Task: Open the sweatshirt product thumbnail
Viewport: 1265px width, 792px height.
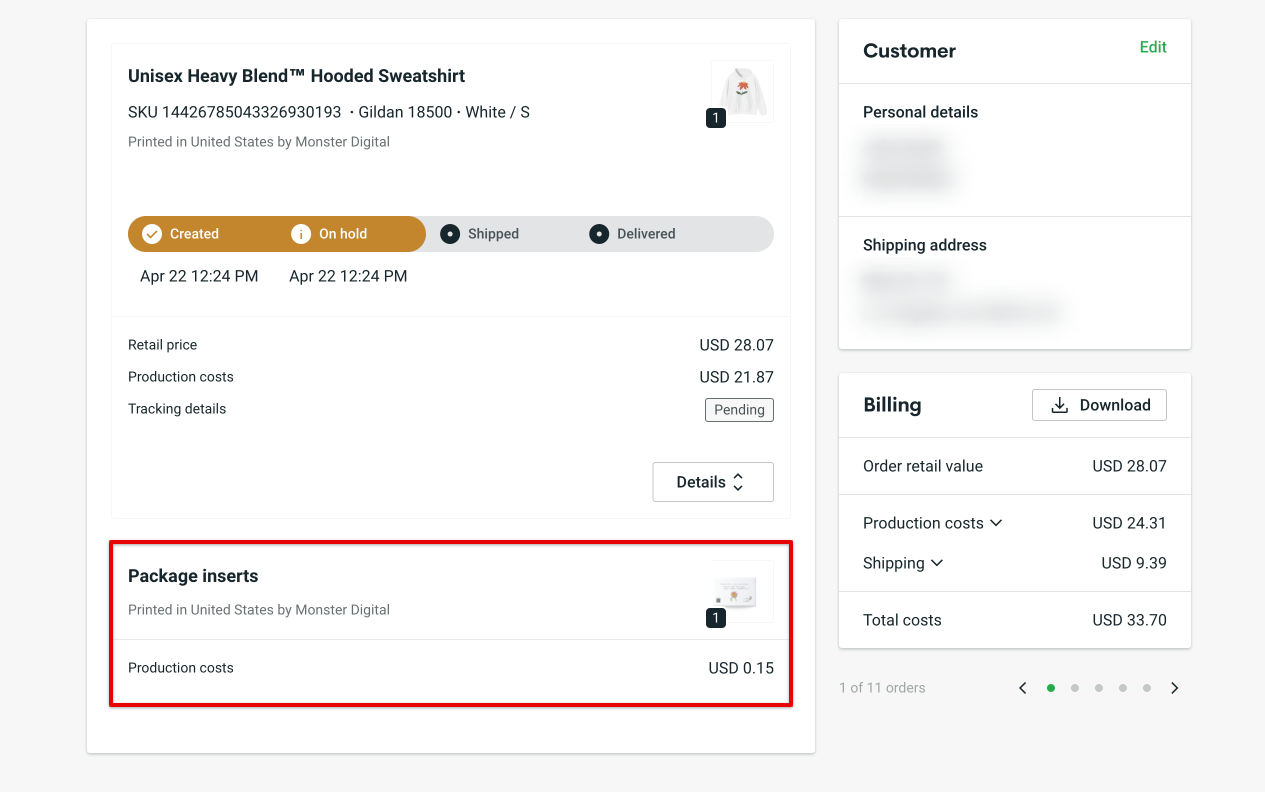Action: [742, 91]
